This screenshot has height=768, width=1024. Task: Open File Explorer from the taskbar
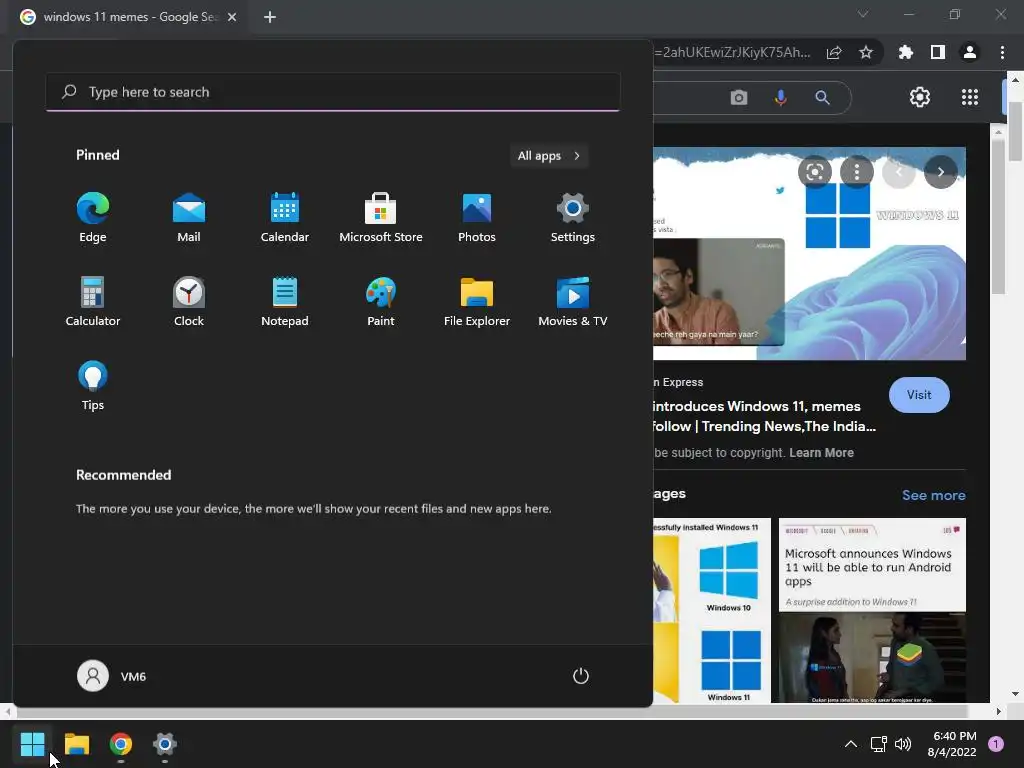tap(77, 744)
